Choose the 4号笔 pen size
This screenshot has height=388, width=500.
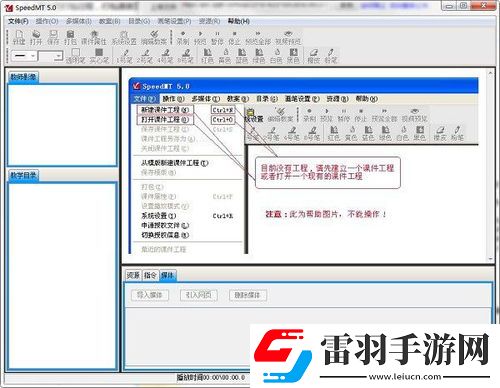pos(165,56)
